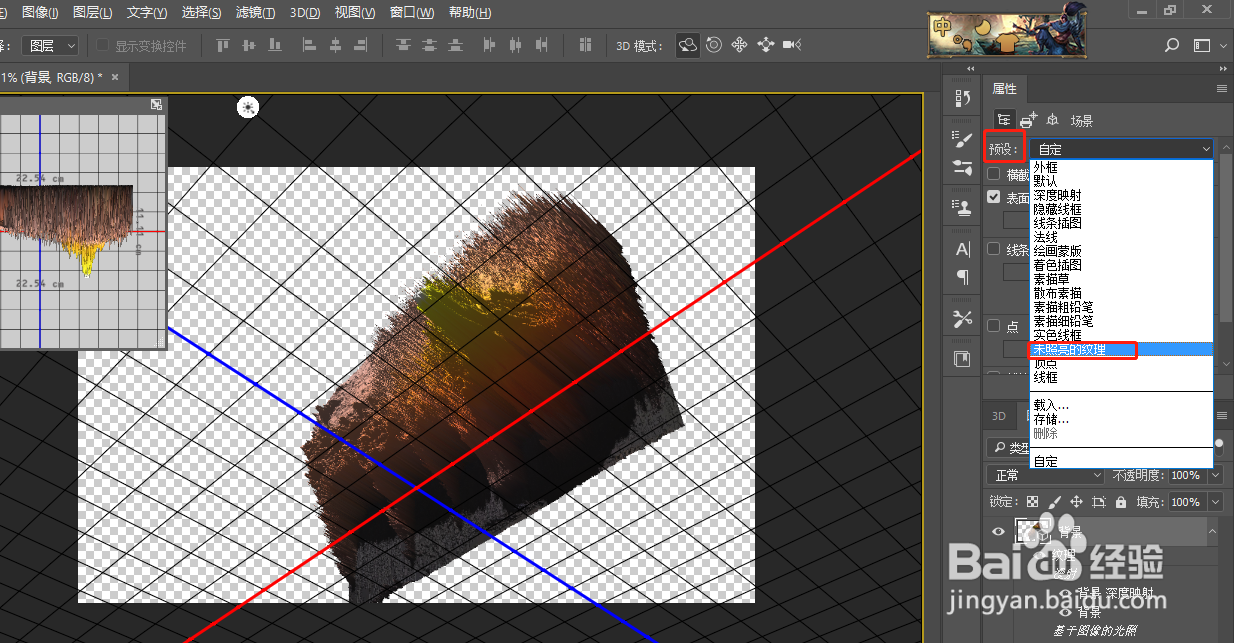Open the 预设 preset dropdown showing 自定
Viewport: 1234px width, 643px height.
(1122, 149)
